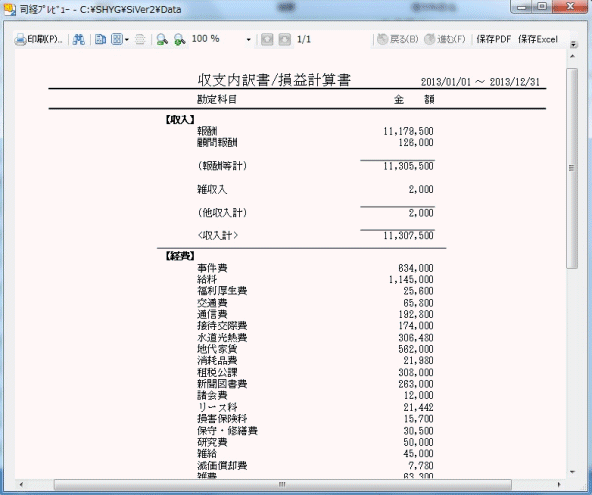
Task: Click the <収入計> total label
Action: pos(217,236)
